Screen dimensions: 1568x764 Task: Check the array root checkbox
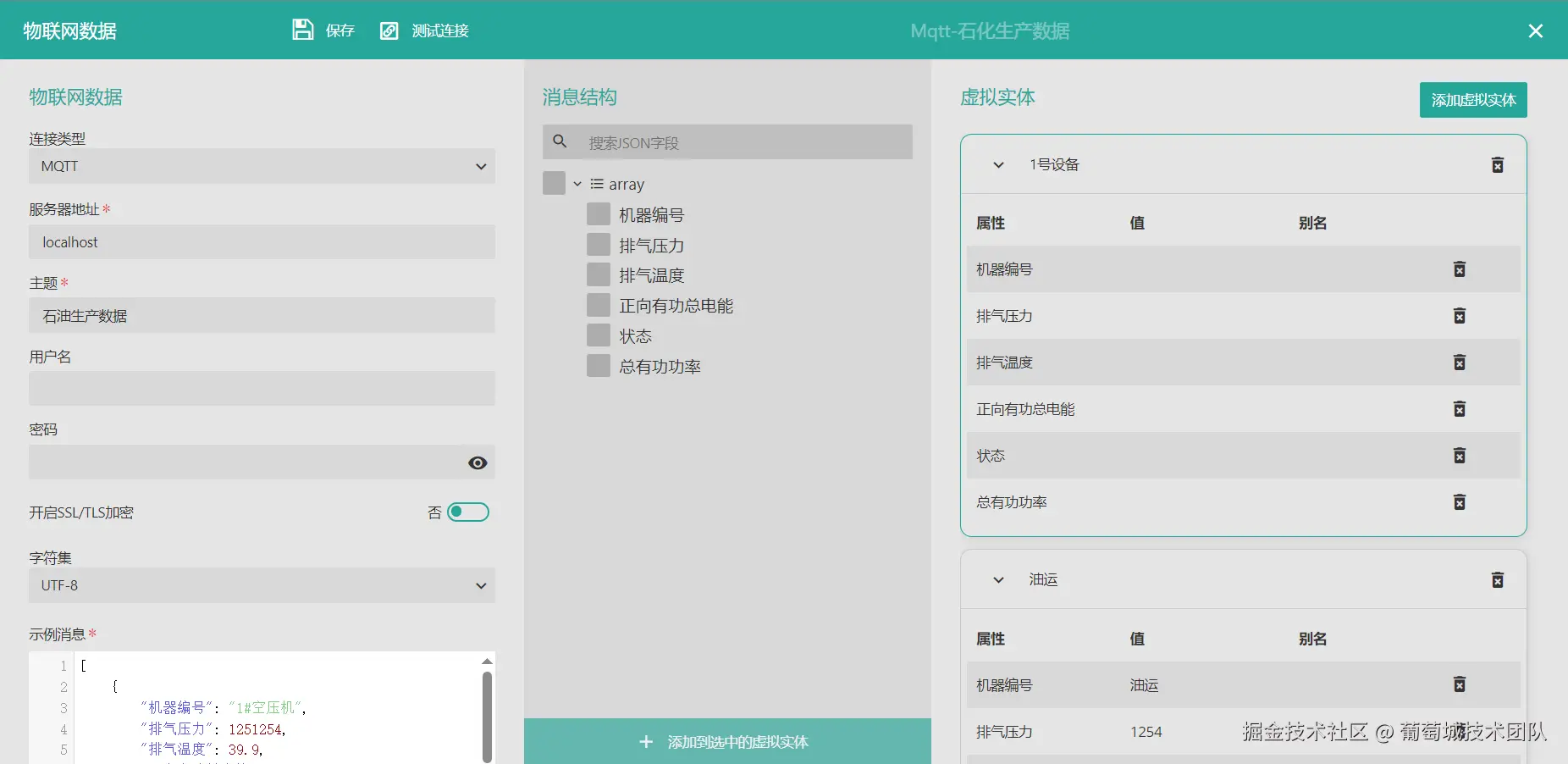tap(554, 183)
